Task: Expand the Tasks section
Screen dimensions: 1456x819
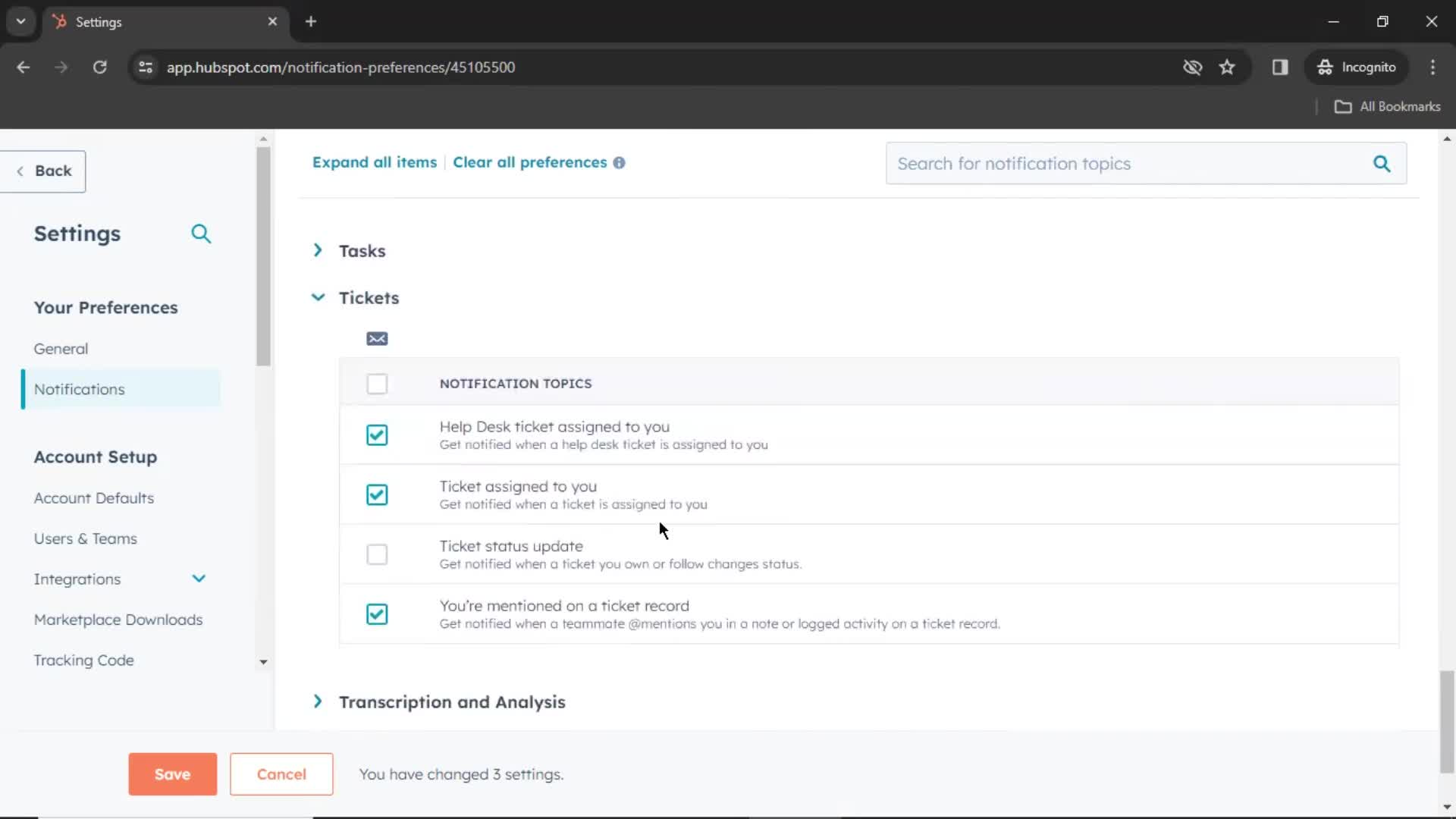Action: [318, 250]
